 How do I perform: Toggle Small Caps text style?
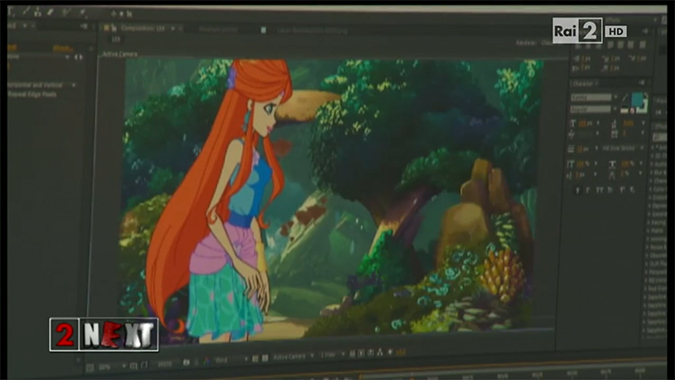pyautogui.click(x=610, y=190)
